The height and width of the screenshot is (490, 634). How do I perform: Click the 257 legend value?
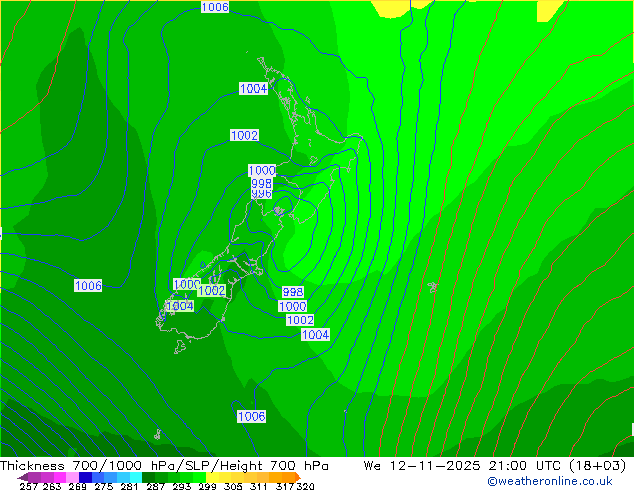[x=29, y=486]
